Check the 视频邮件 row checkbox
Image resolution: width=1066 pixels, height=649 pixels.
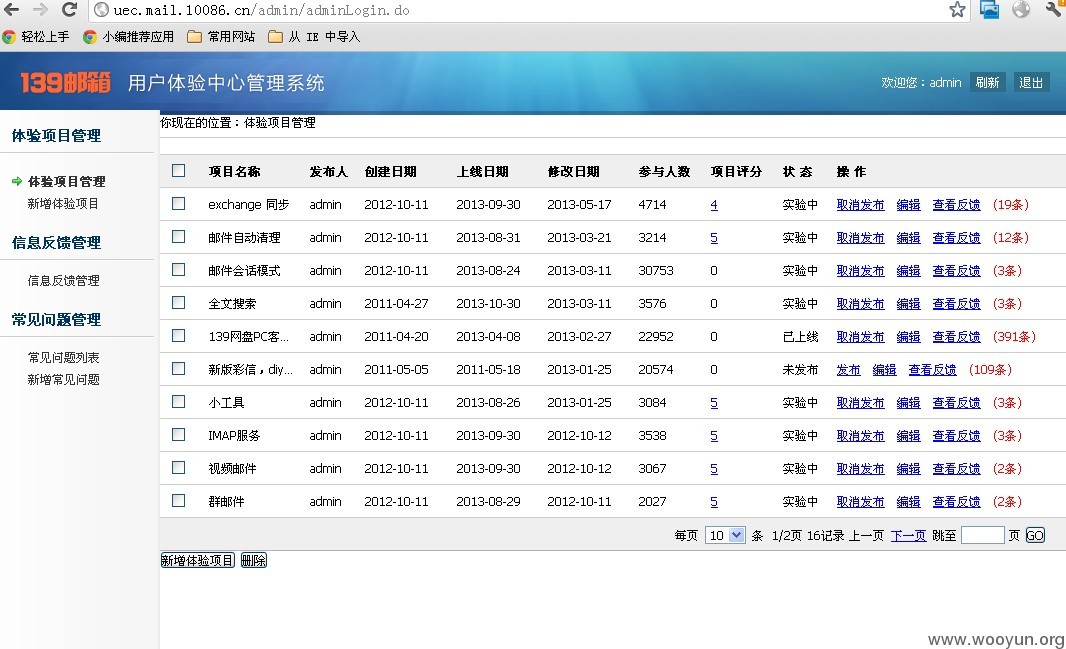(178, 468)
